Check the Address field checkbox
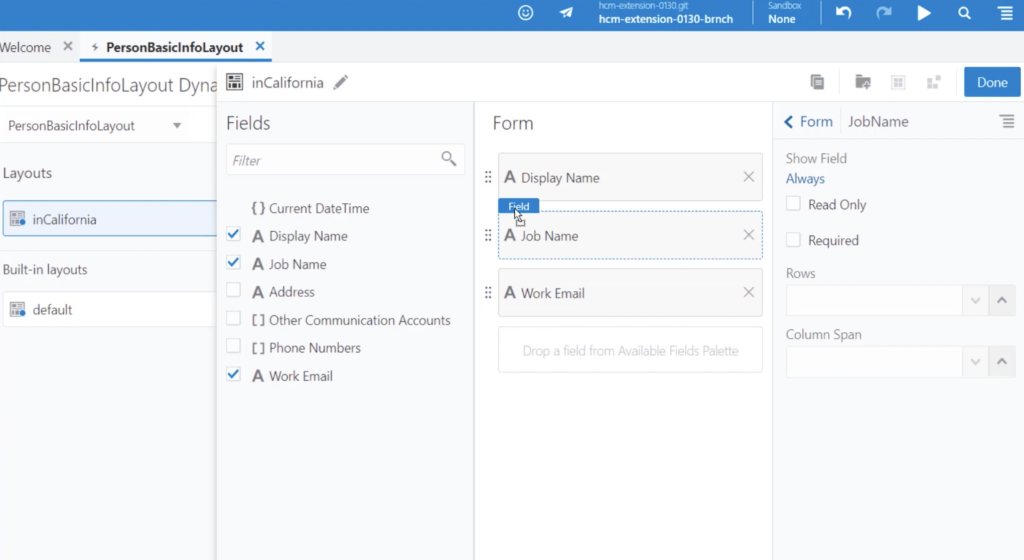 coord(233,290)
